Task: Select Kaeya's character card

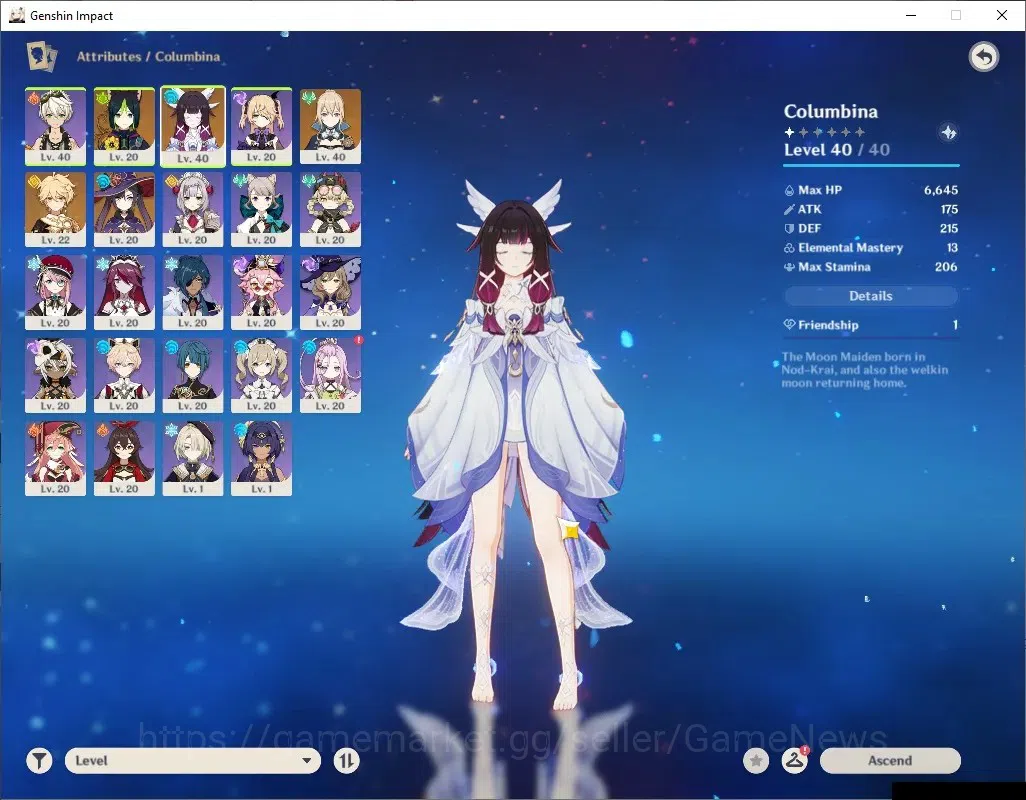Action: pos(193,292)
